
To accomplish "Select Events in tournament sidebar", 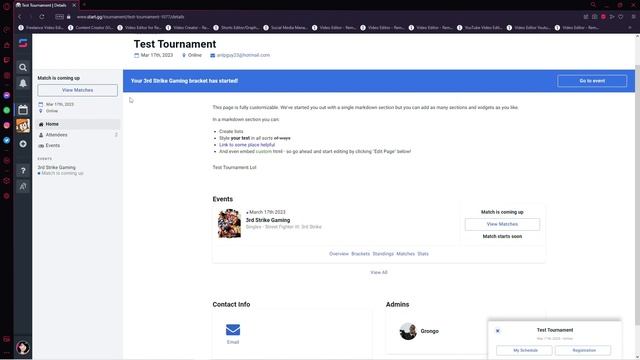I will 78,145.
